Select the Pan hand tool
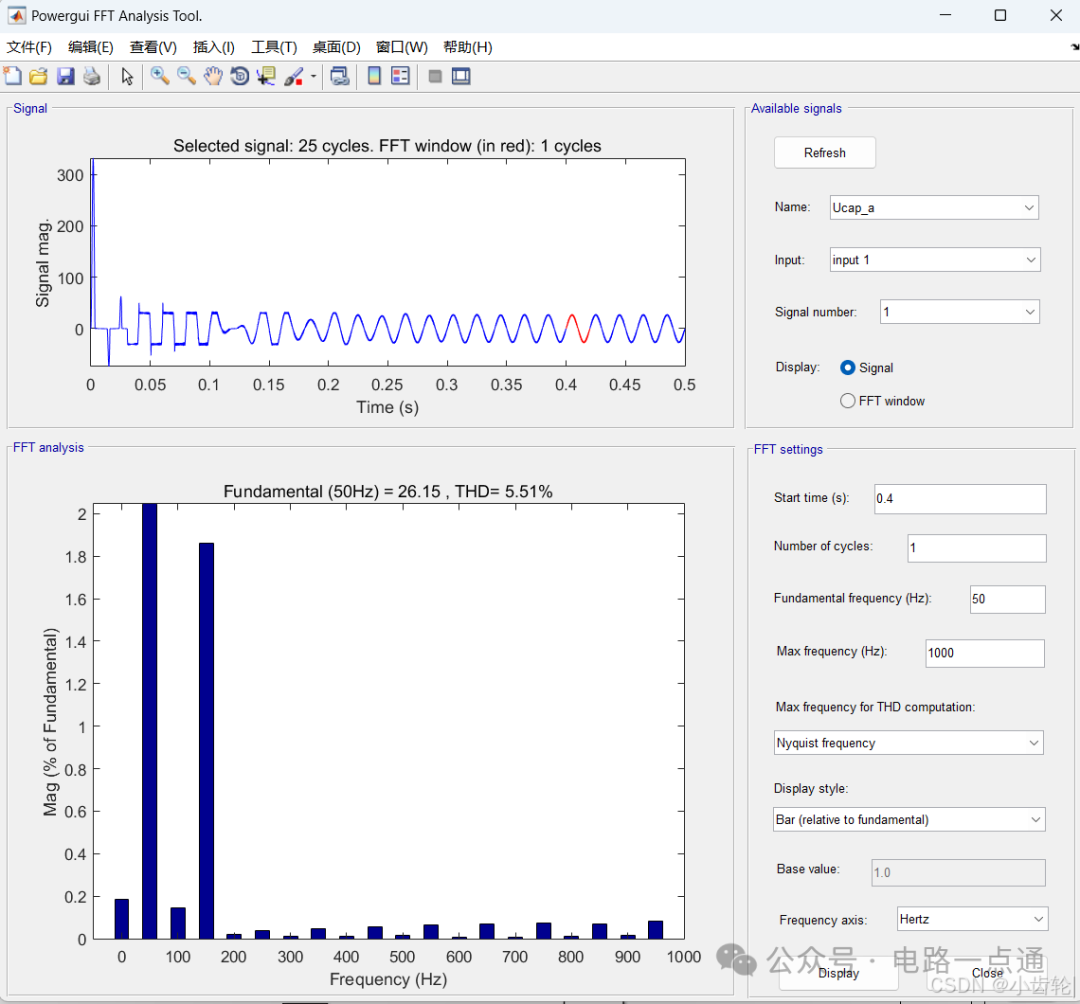The image size is (1080, 1004). point(213,76)
